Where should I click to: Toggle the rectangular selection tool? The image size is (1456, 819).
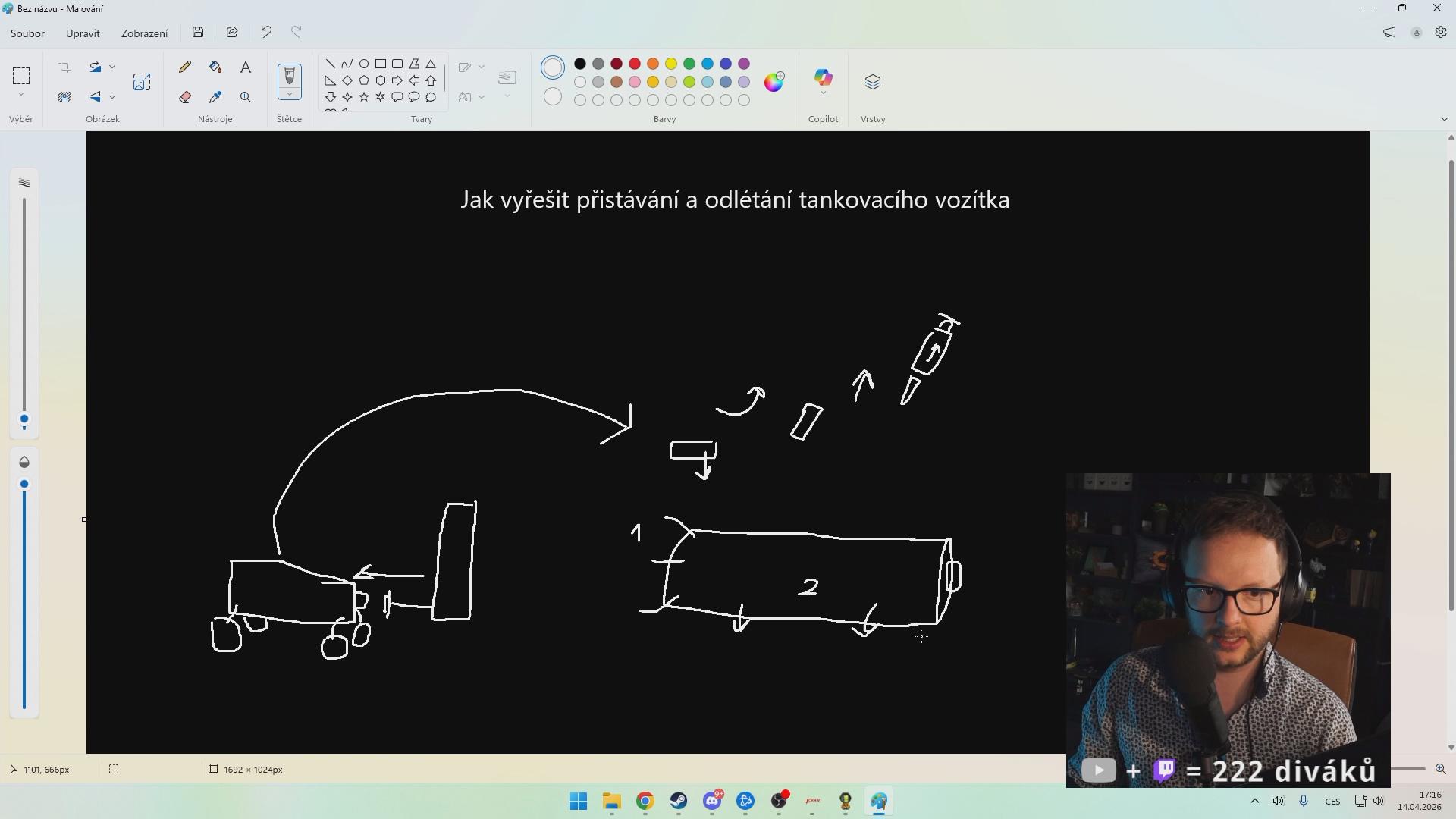click(x=21, y=76)
